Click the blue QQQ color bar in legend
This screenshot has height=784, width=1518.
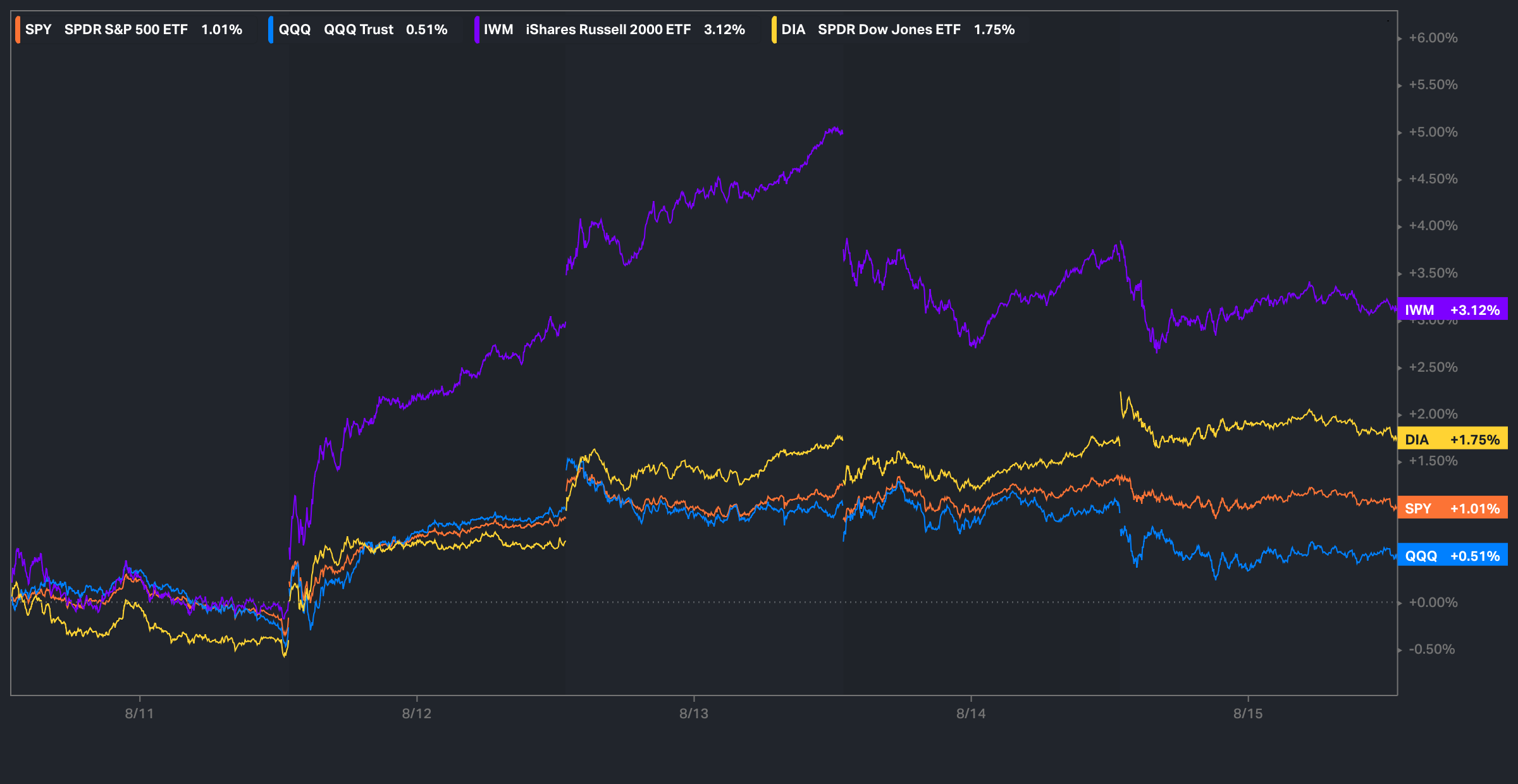[271, 30]
